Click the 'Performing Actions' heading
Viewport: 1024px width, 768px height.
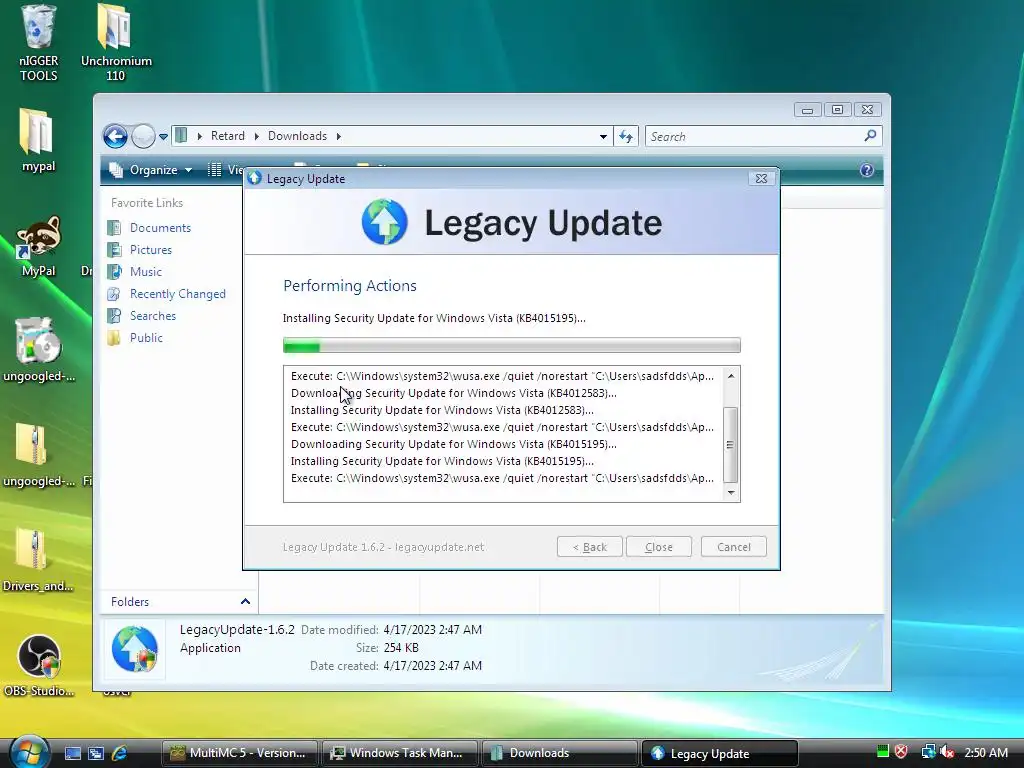click(349, 286)
